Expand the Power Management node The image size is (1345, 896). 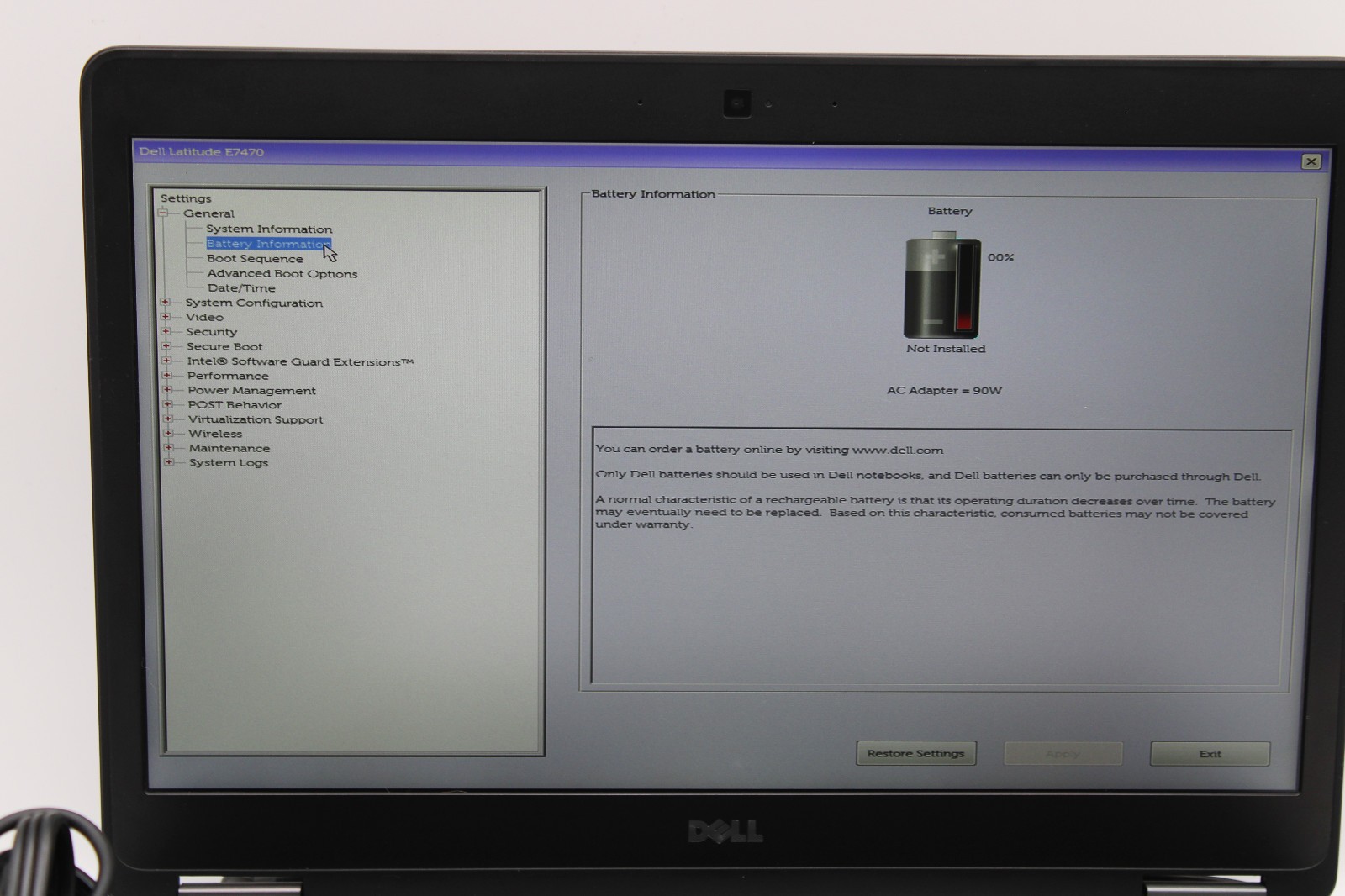pyautogui.click(x=167, y=389)
